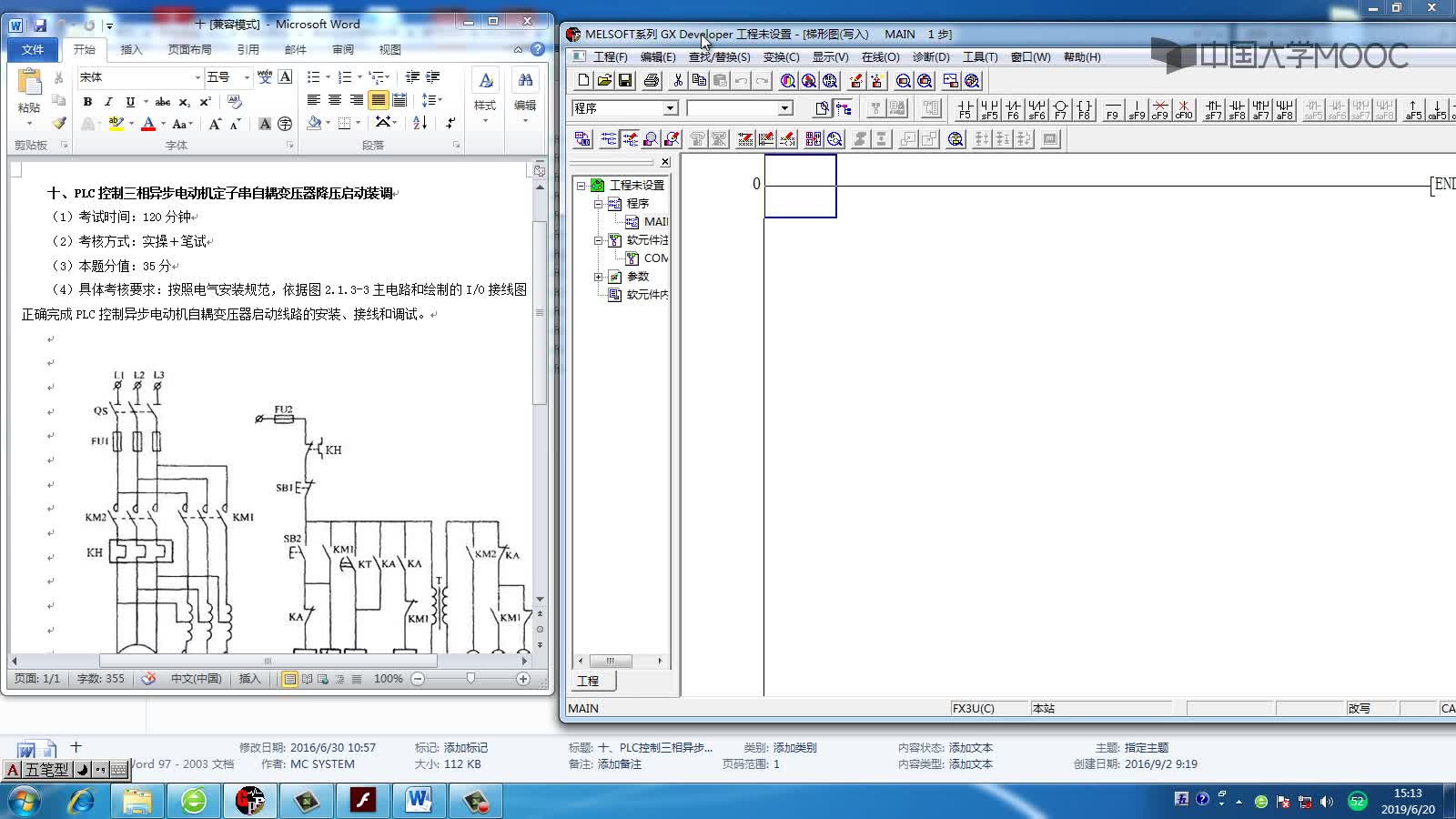
Task: Collapse the 工程未设置 tree root
Action: tap(581, 185)
